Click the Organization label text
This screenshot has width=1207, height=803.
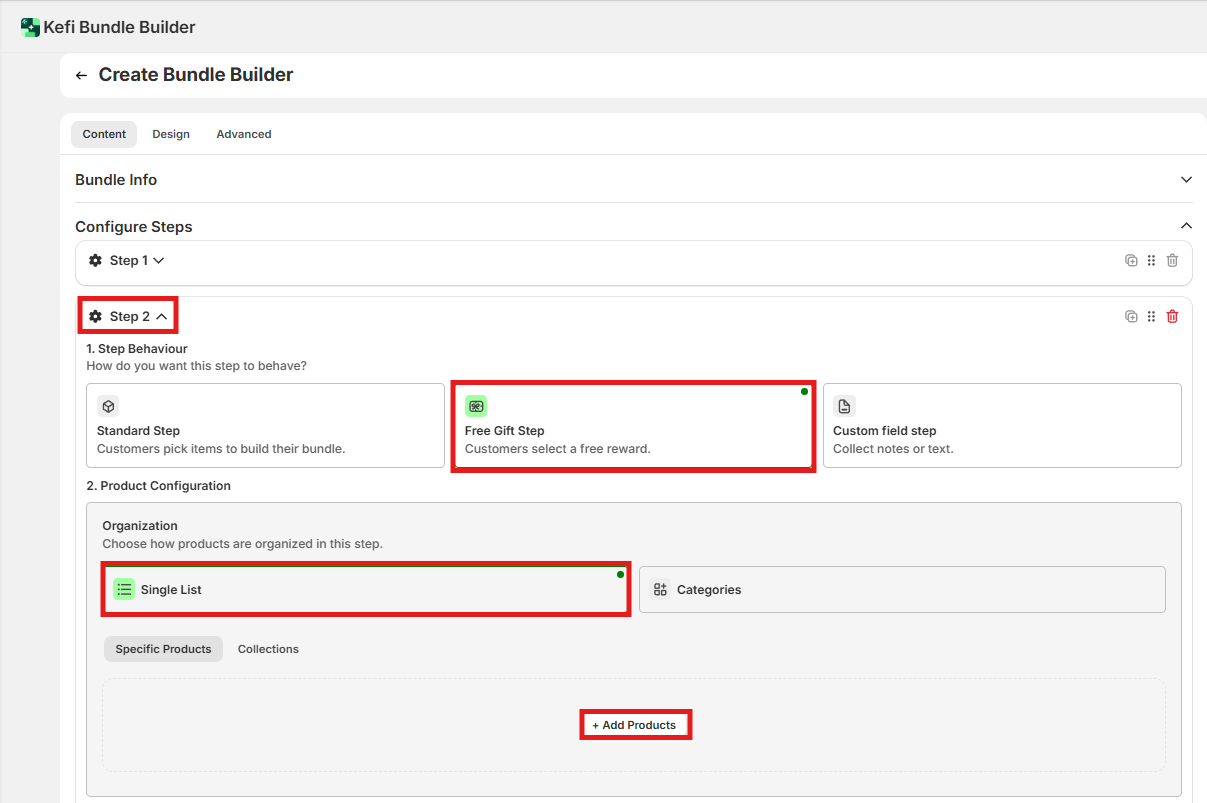pos(140,526)
